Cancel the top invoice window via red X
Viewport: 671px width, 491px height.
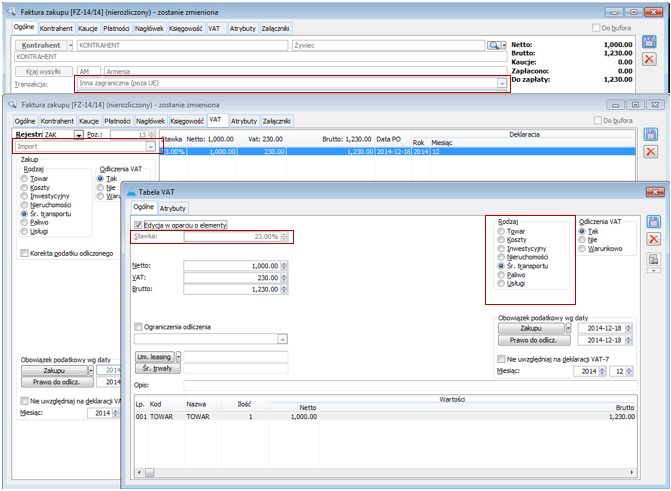pos(649,59)
